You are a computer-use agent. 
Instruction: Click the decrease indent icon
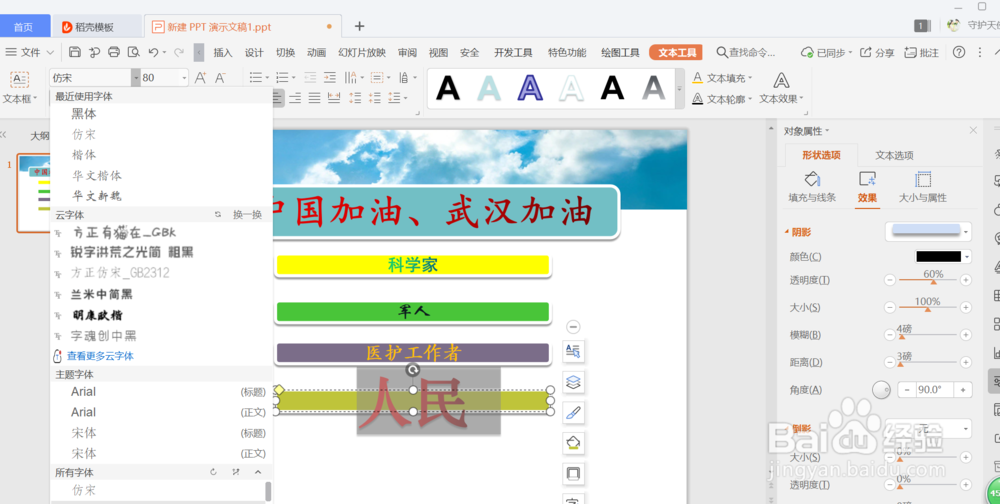[x=310, y=77]
